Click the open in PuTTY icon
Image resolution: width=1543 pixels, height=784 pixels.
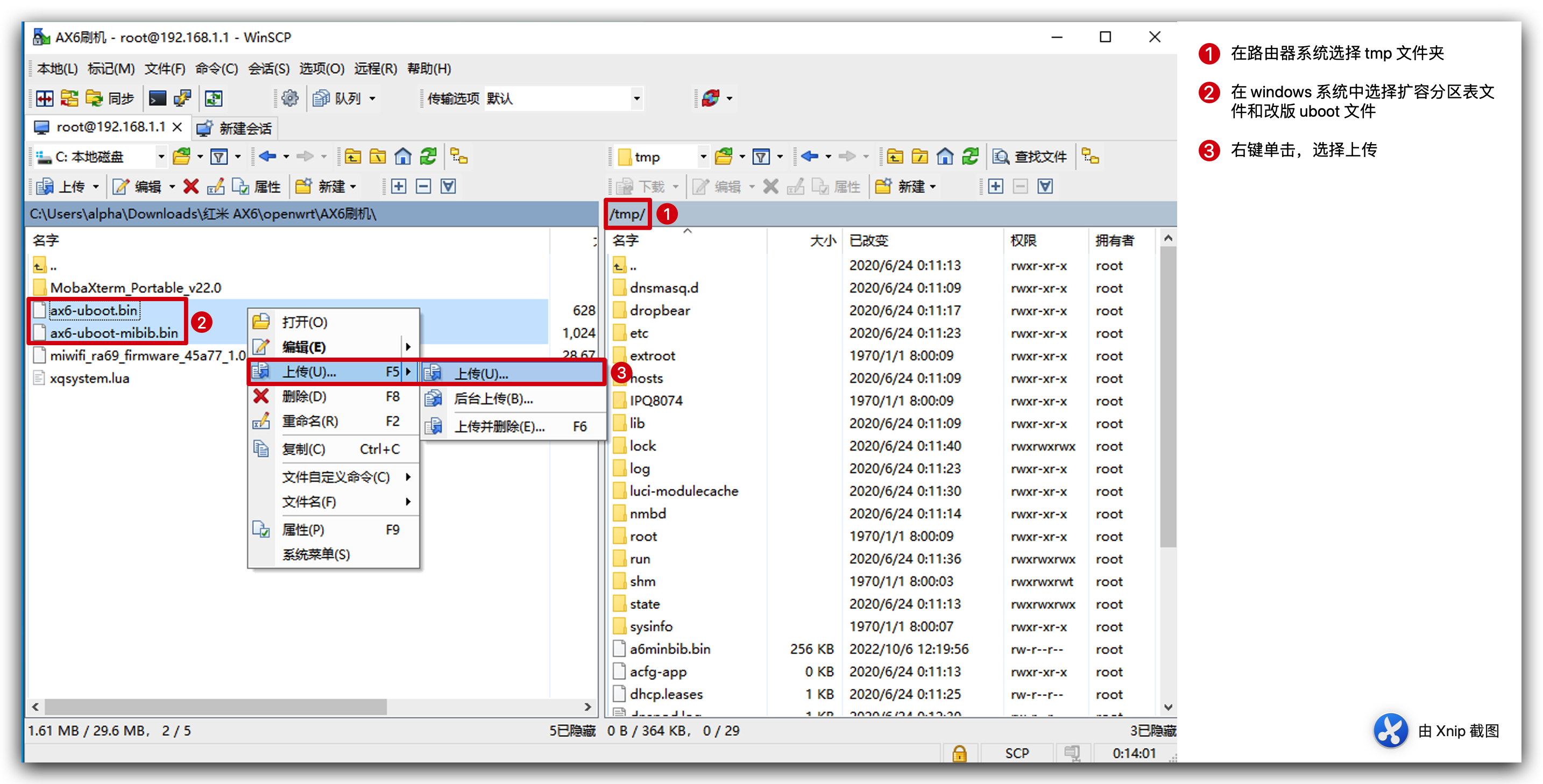click(182, 98)
